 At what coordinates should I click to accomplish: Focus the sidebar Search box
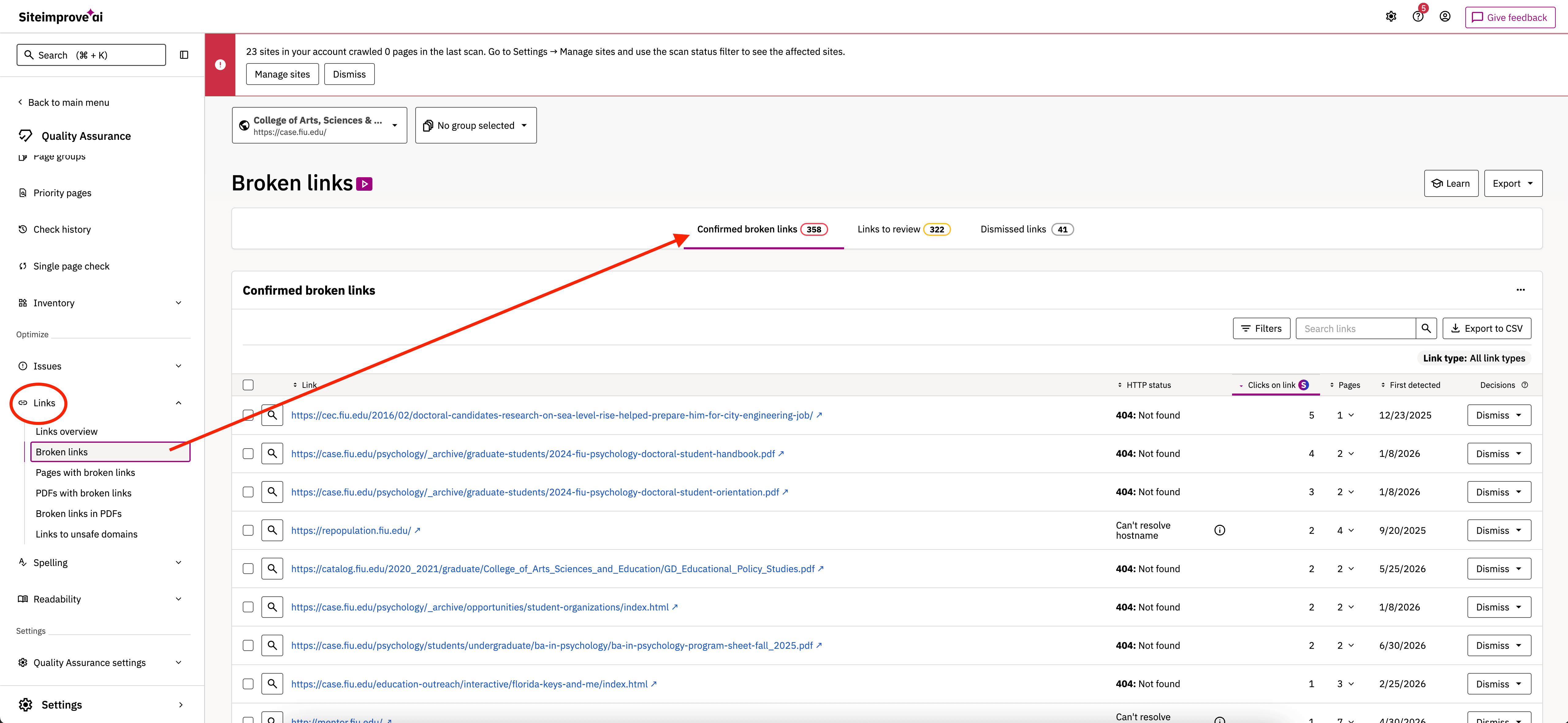[91, 55]
